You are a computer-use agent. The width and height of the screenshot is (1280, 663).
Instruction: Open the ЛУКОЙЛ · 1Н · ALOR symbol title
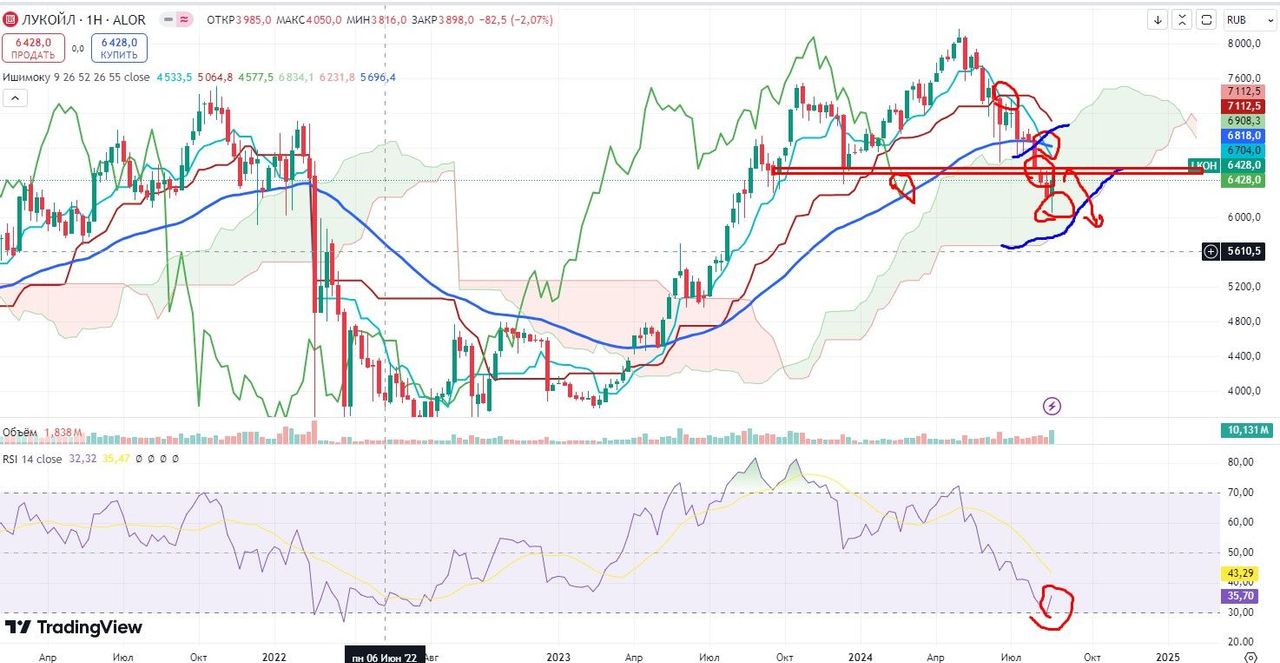(83, 20)
